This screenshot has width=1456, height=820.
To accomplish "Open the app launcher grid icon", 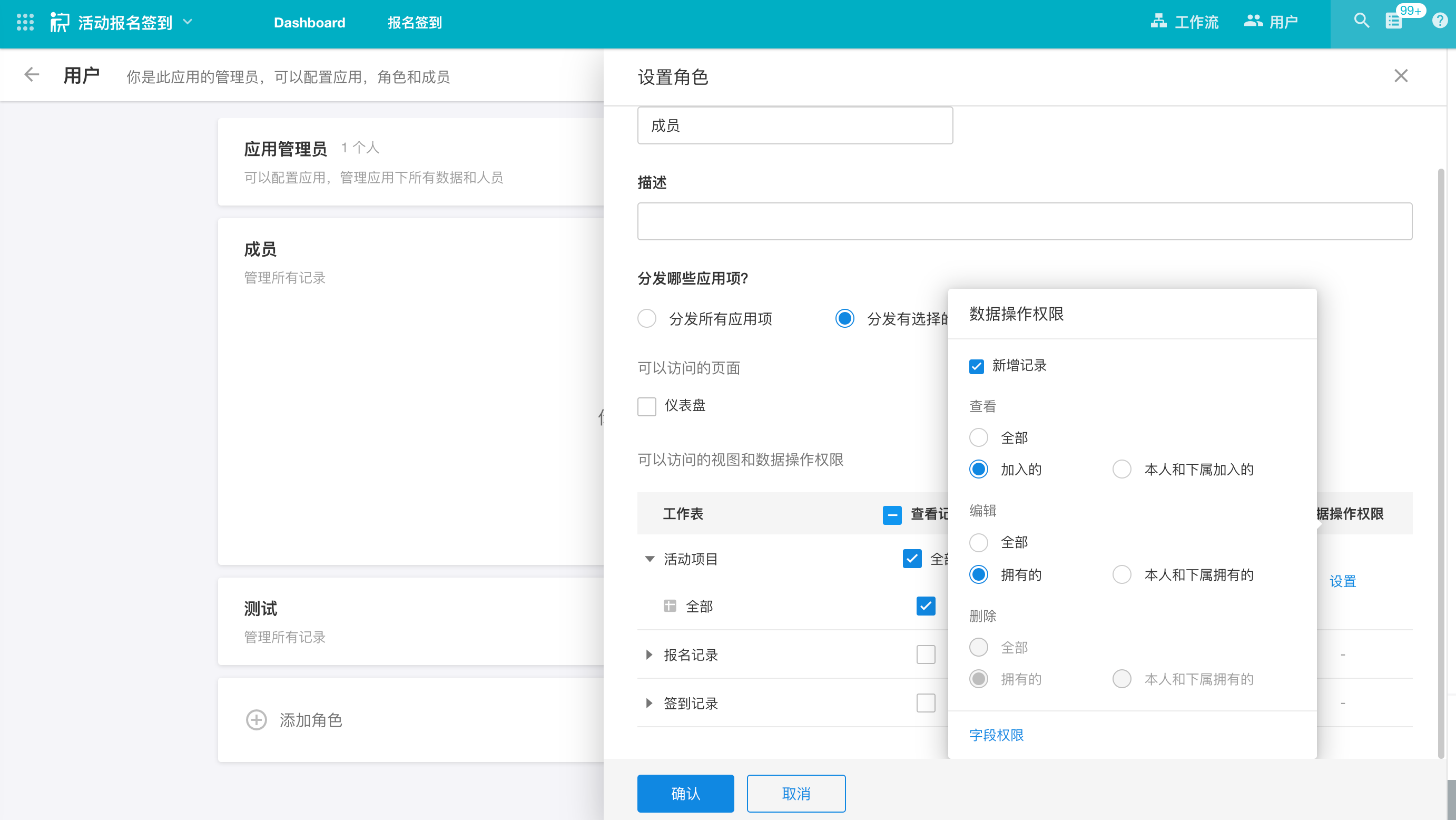I will (x=25, y=22).
